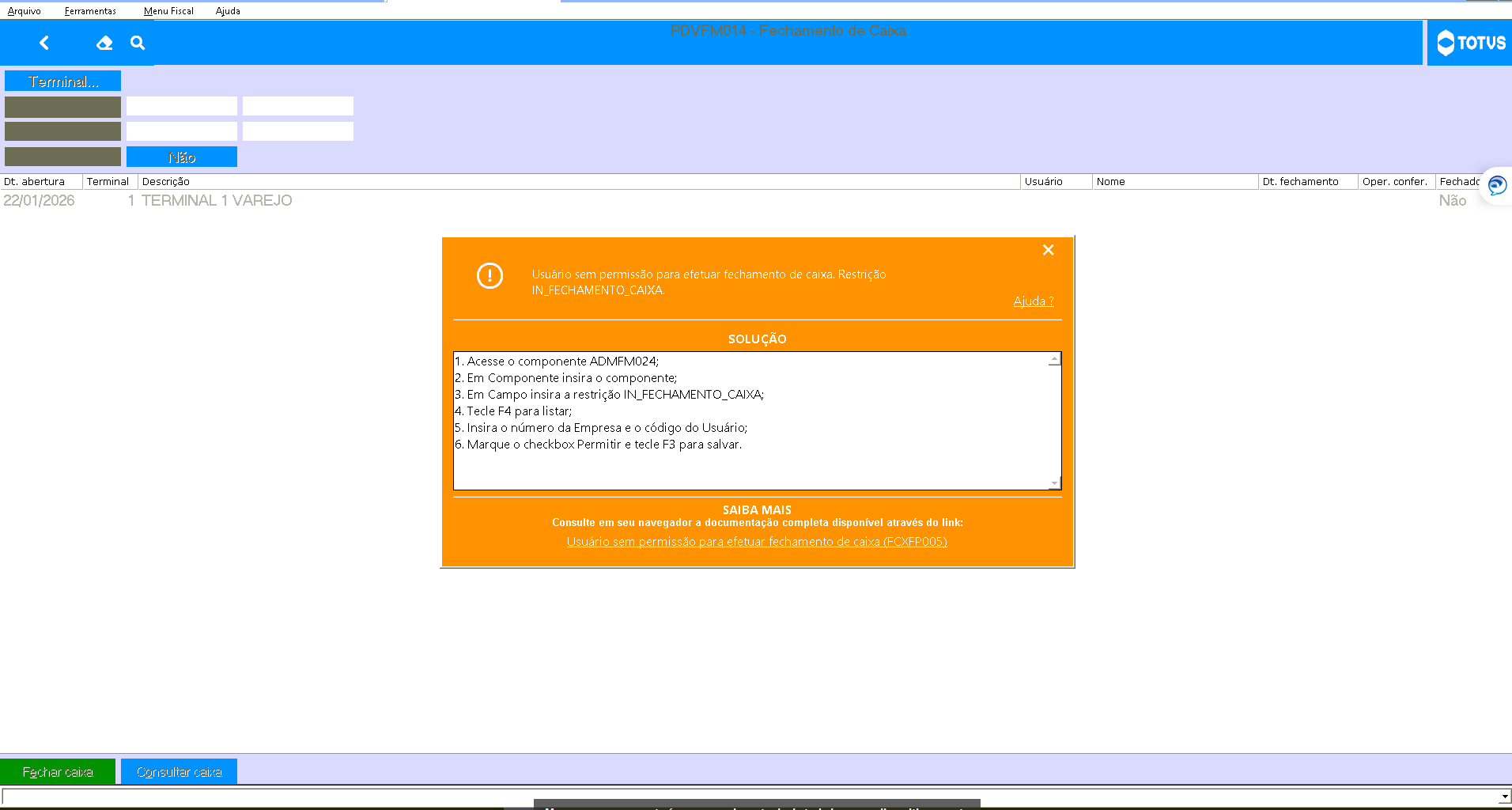This screenshot has height=810, width=1512.
Task: Click step 1 text Acesse o componente ADMFM024
Action: 557,361
